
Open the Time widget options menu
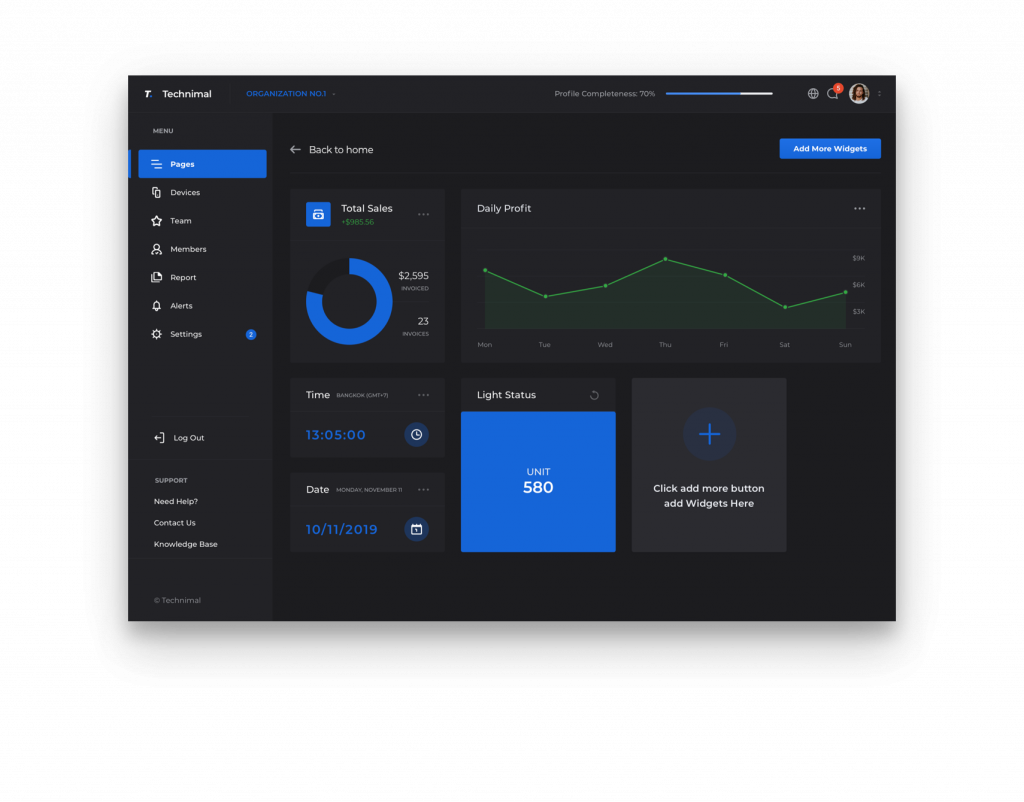click(423, 395)
